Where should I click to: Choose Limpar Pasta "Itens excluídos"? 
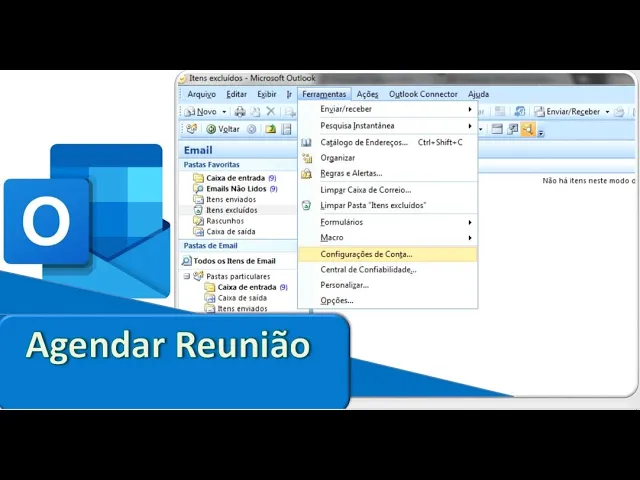[388, 206]
